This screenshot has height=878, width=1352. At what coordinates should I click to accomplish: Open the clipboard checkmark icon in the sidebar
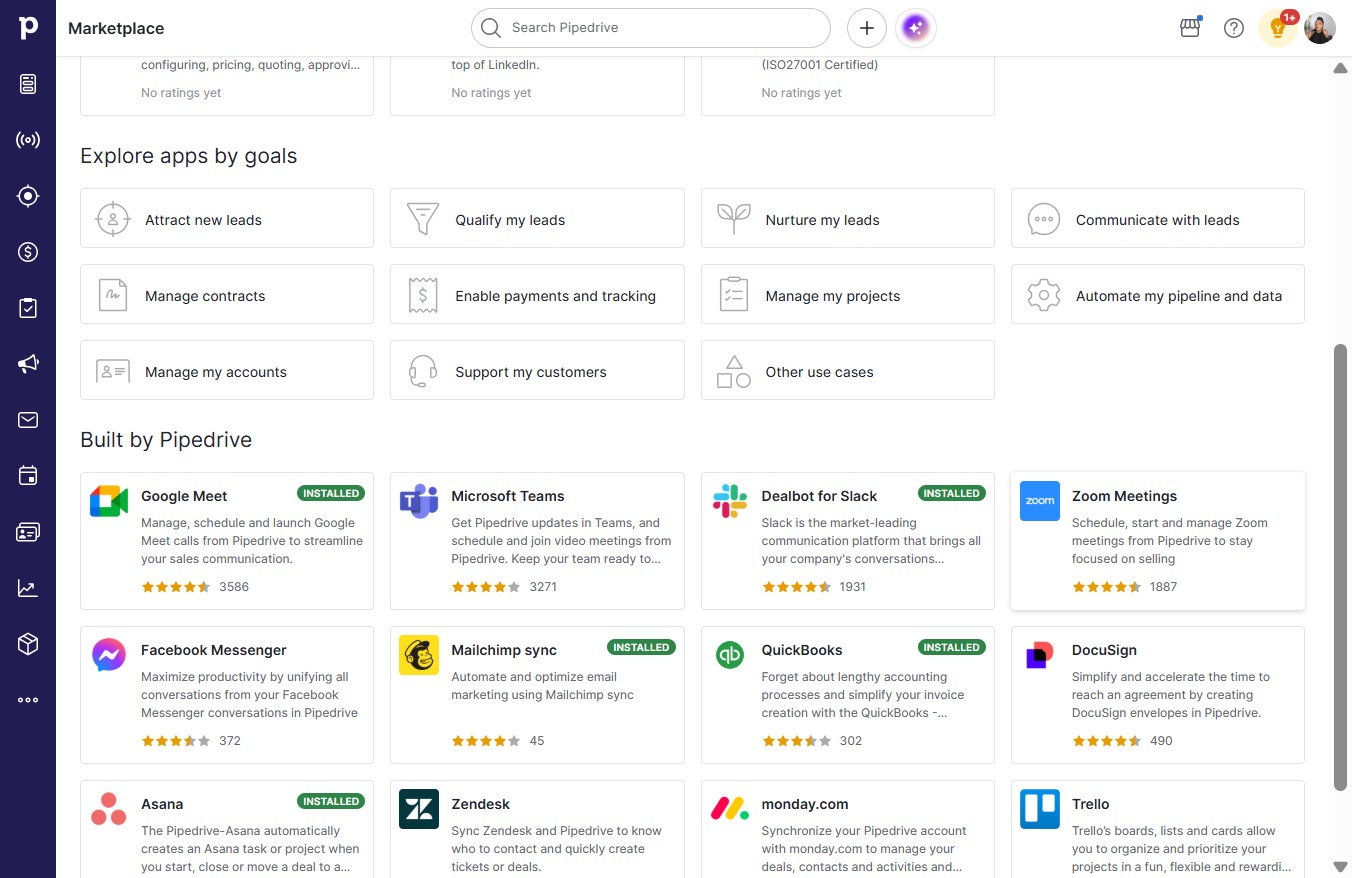[28, 308]
